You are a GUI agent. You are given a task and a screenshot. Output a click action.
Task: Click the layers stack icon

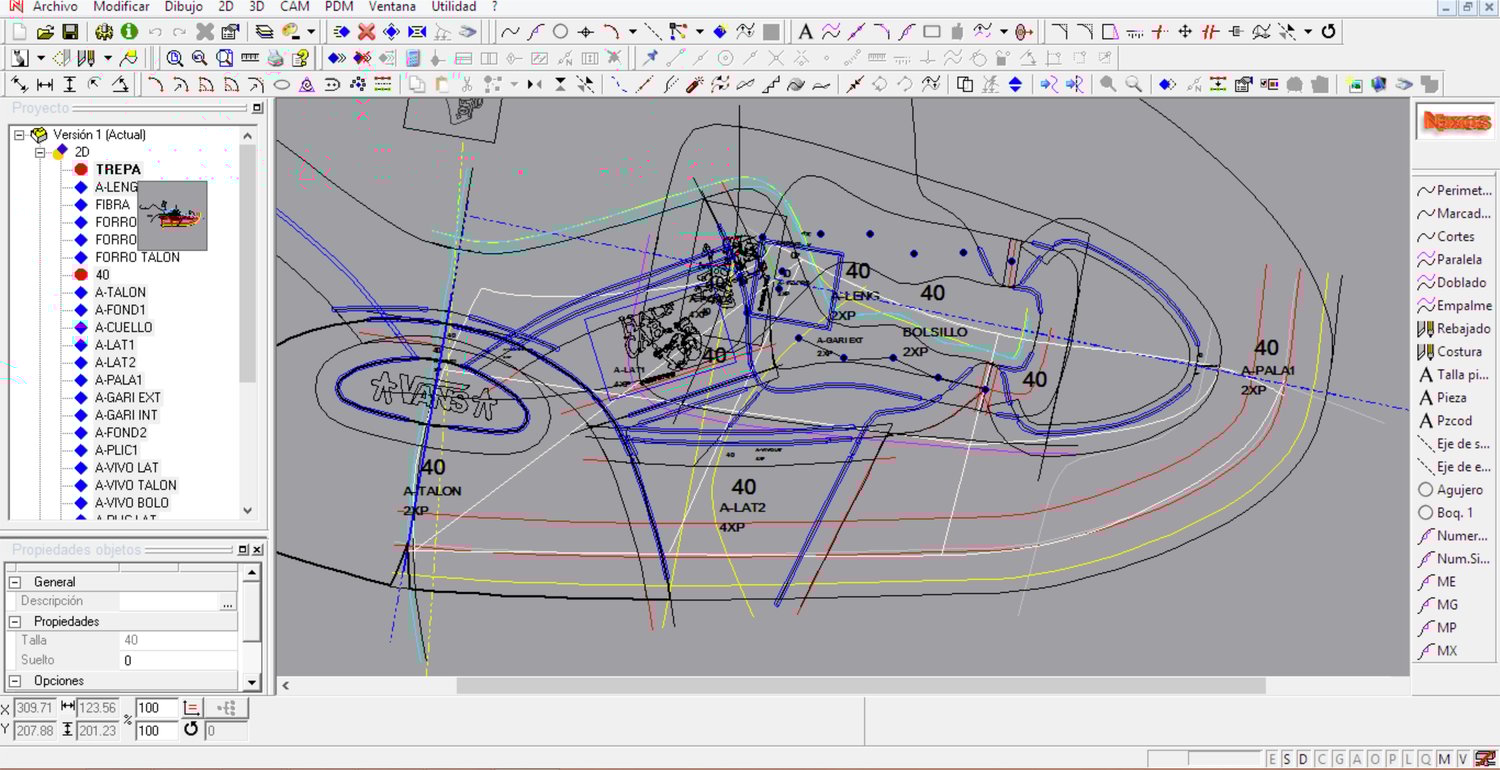tap(265, 32)
